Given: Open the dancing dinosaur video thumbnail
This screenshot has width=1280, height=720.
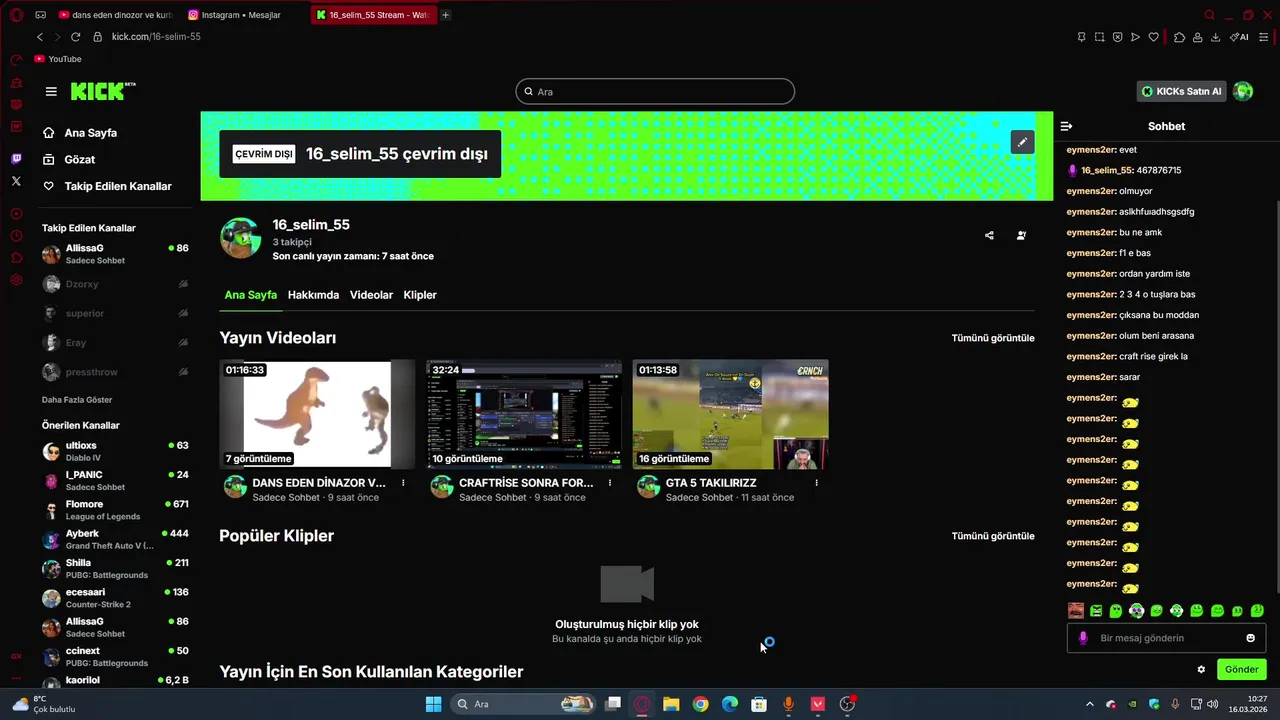Looking at the screenshot, I should [317, 414].
